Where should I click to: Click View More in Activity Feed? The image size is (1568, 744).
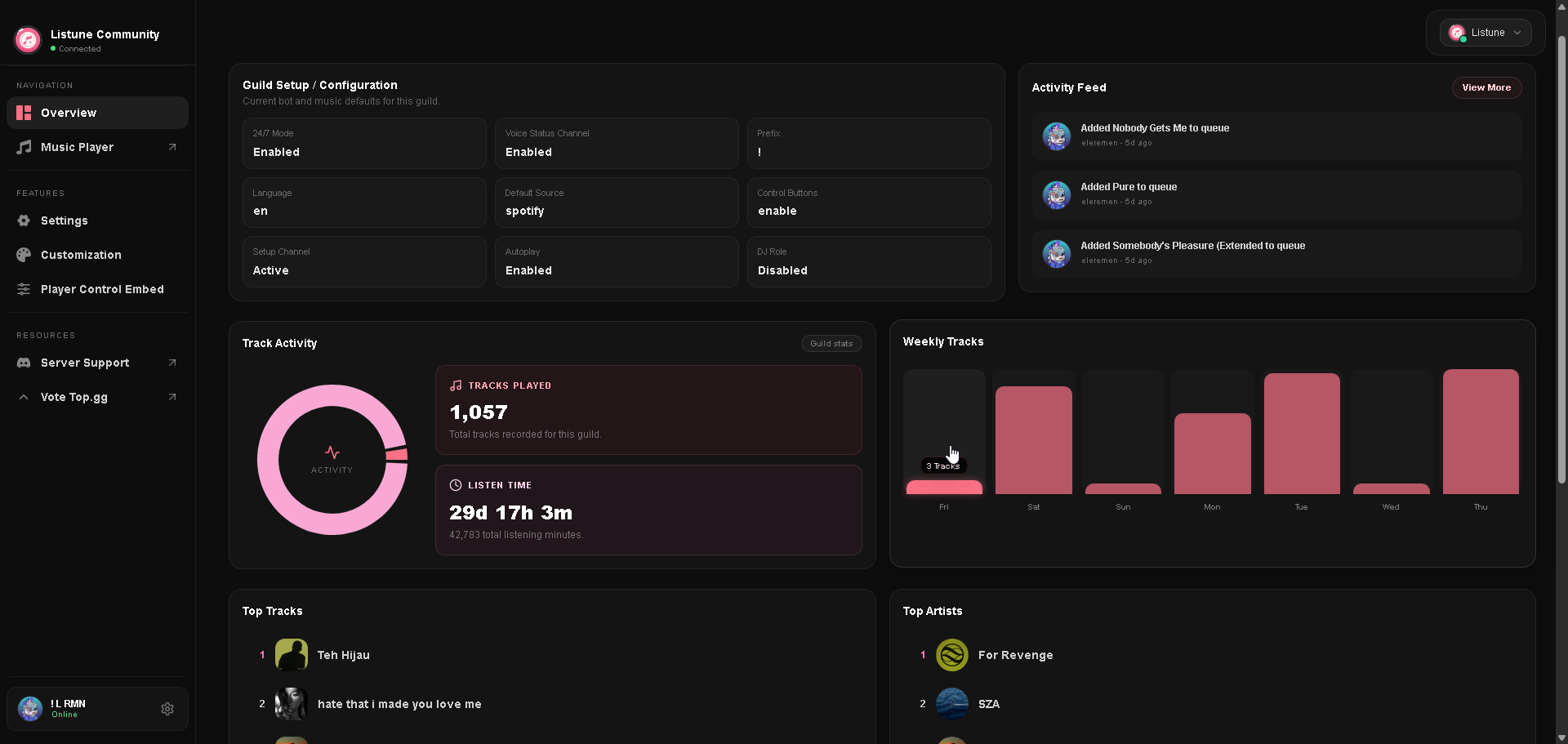(1486, 87)
